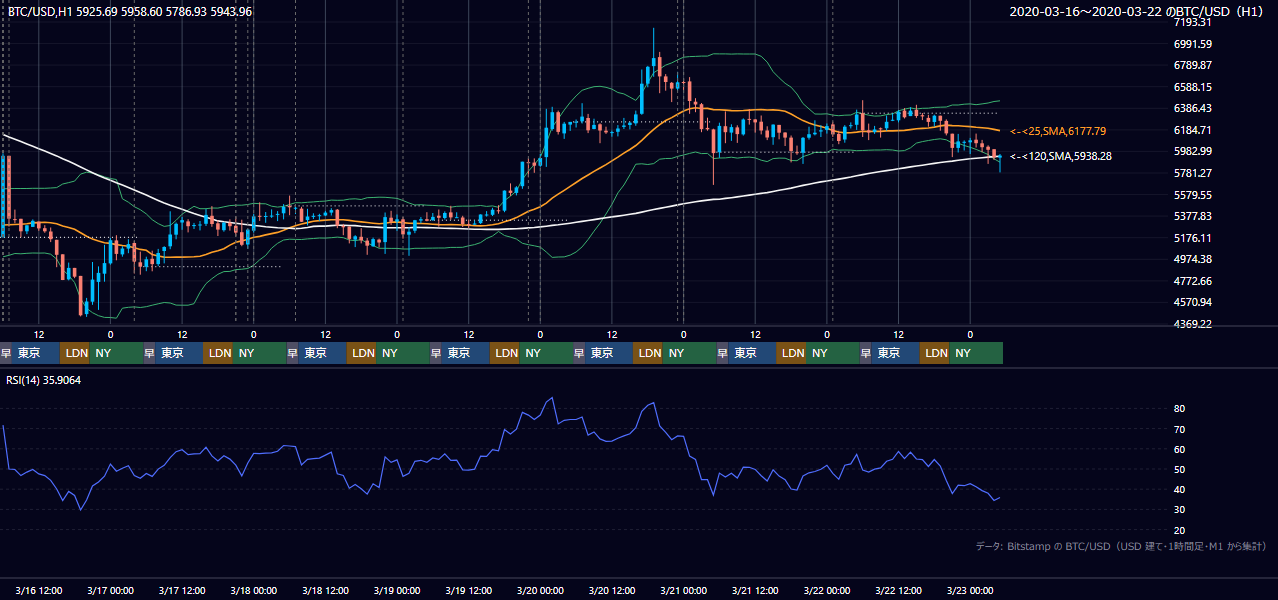Screen dimensions: 1278x600
Task: Click the 3/17 00:00 date label
Action: [110, 590]
